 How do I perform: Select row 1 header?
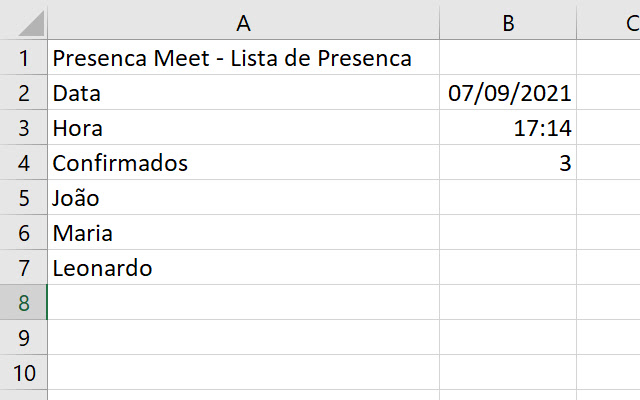(x=24, y=59)
